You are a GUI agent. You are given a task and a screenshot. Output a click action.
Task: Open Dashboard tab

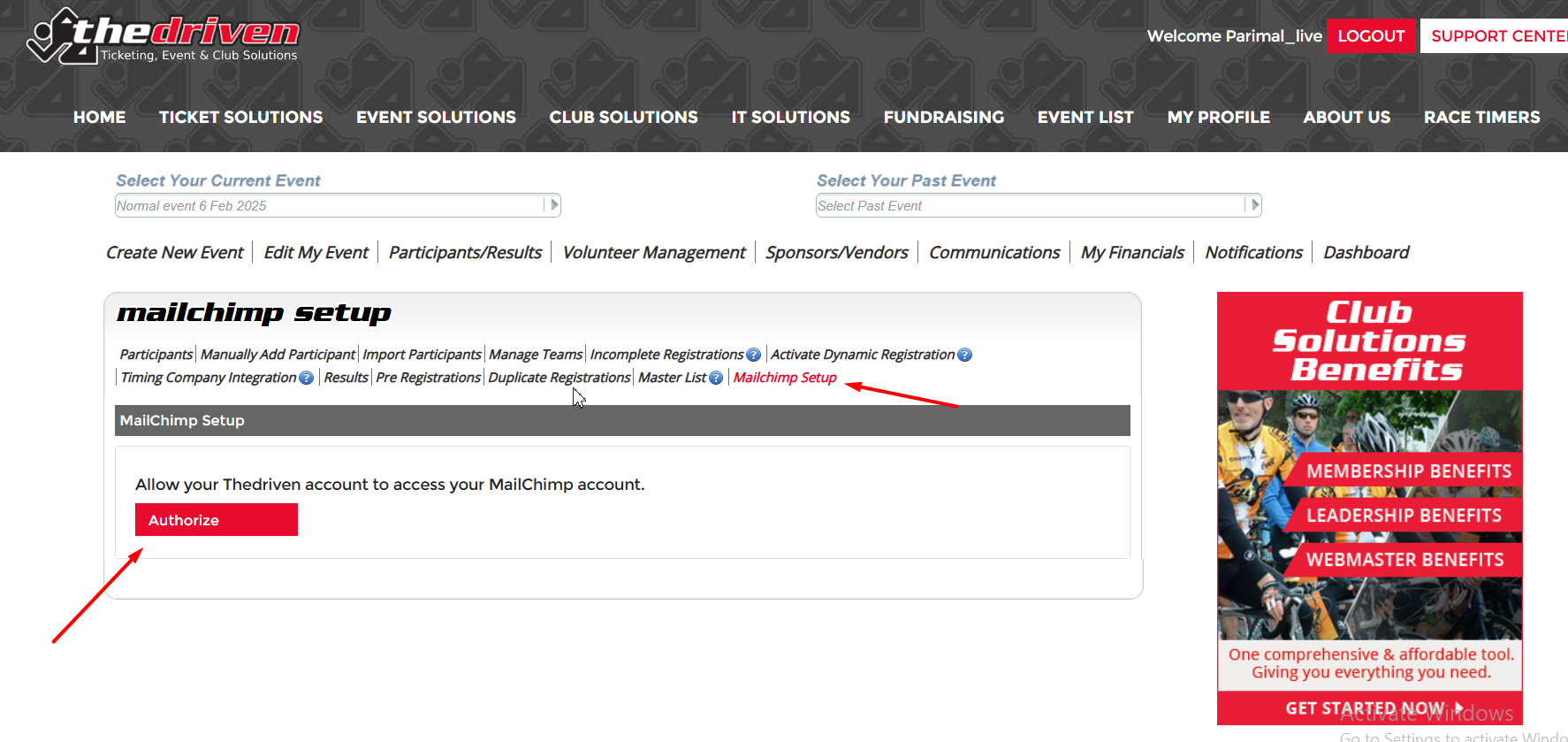[x=1366, y=252]
